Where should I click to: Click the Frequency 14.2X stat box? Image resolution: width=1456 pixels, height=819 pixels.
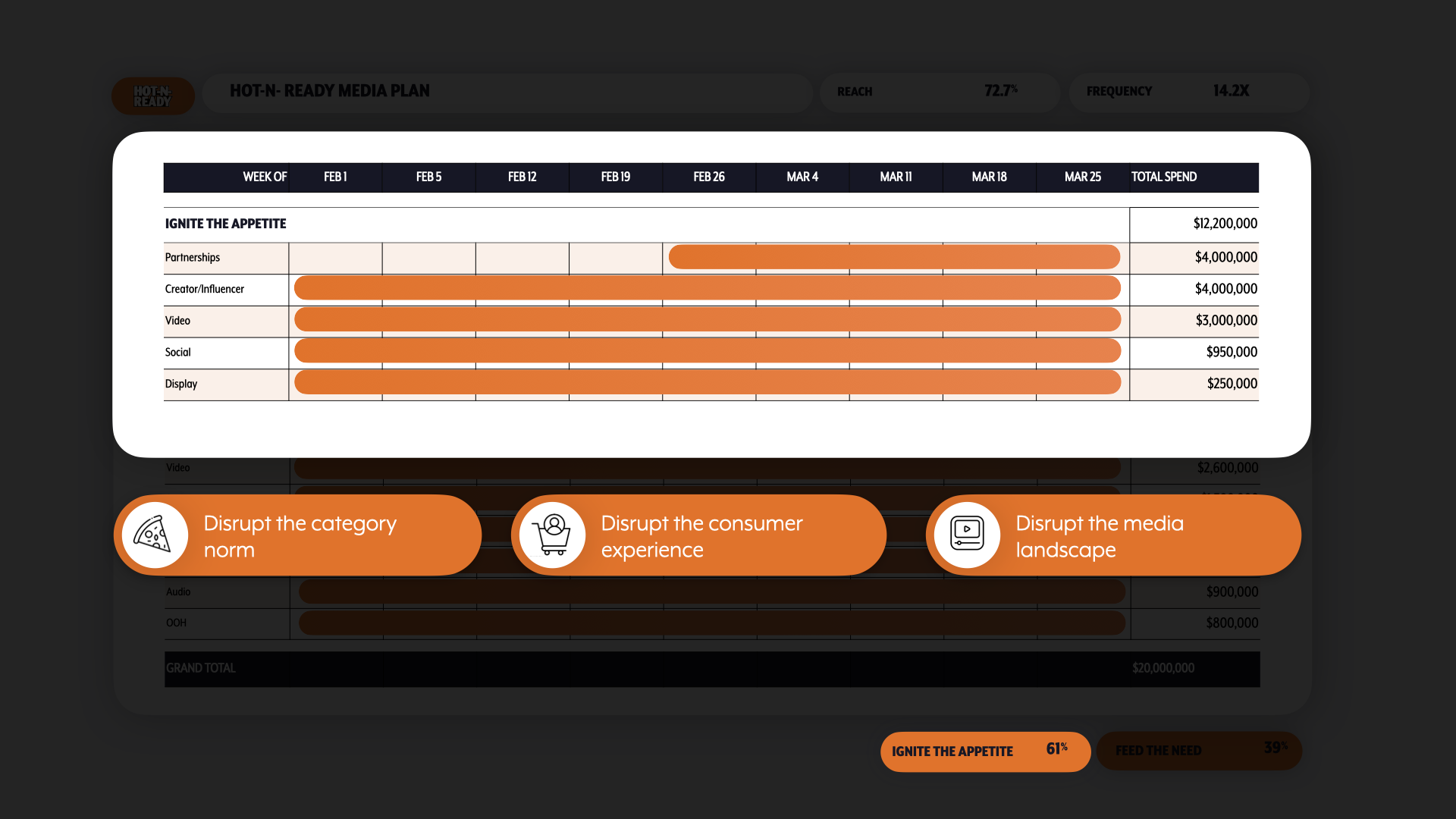pos(1188,93)
